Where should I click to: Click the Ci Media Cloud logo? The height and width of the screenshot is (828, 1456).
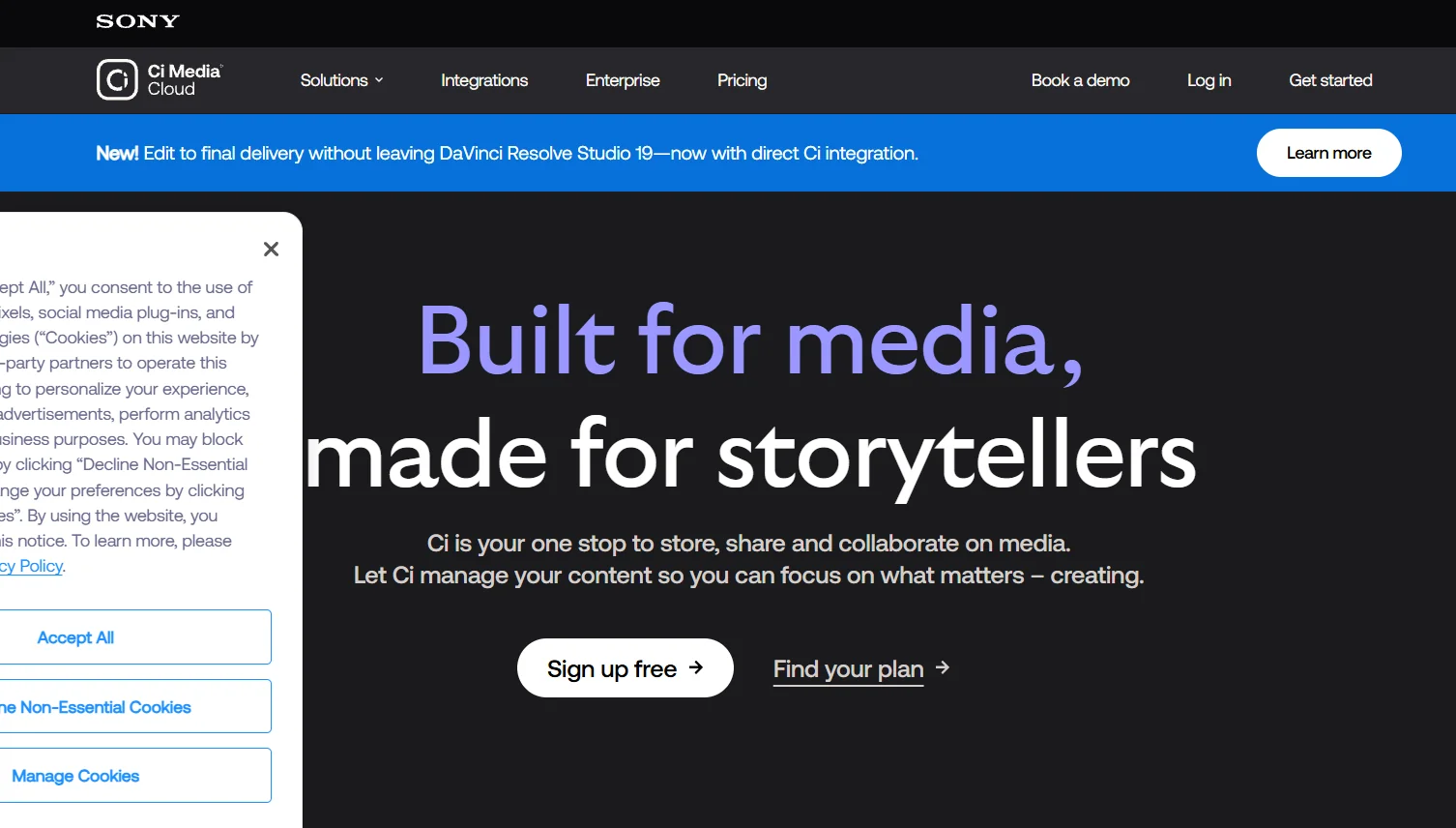[159, 80]
